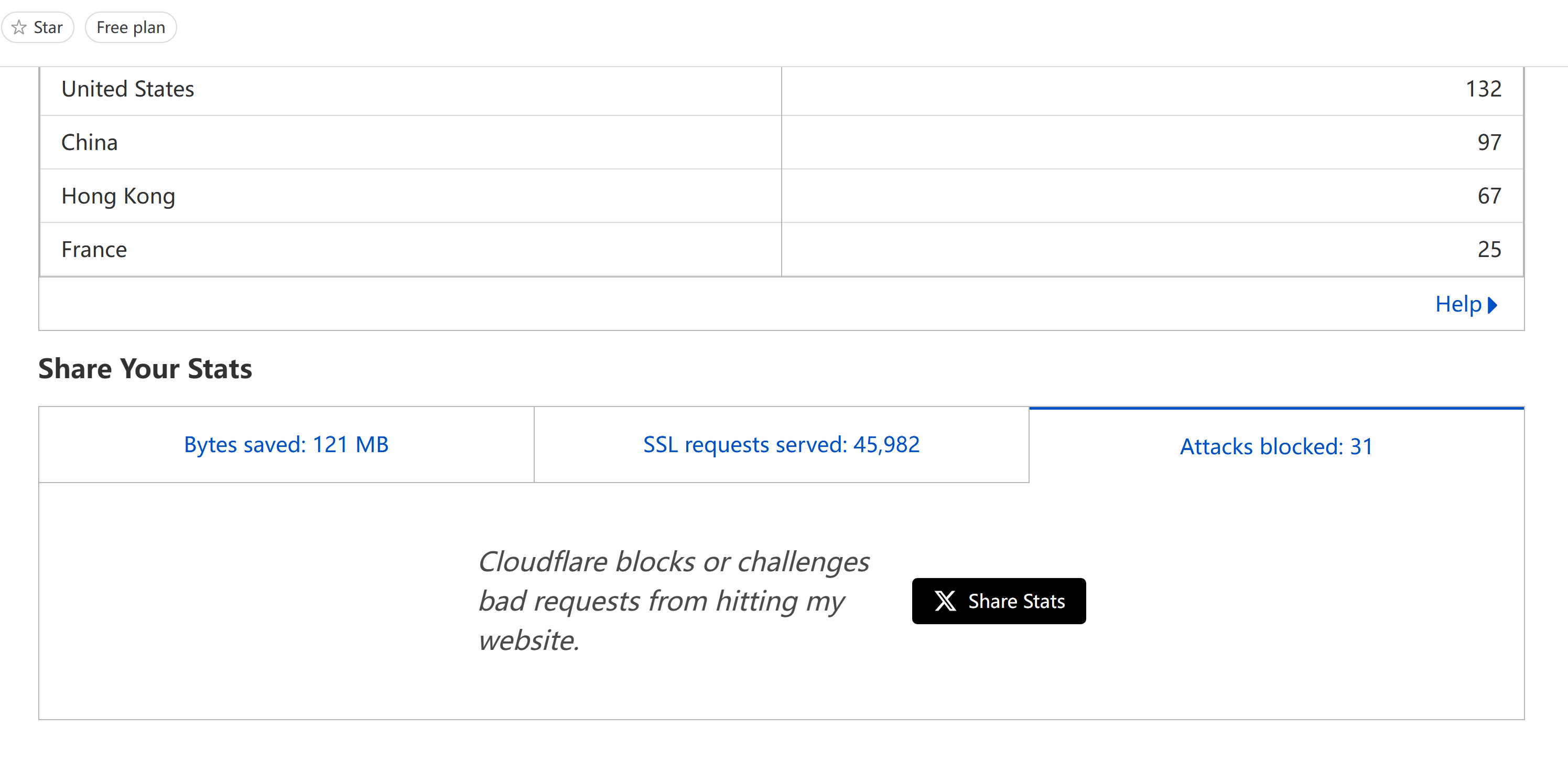
Task: Switch to SSL requests served tab
Action: 782,445
